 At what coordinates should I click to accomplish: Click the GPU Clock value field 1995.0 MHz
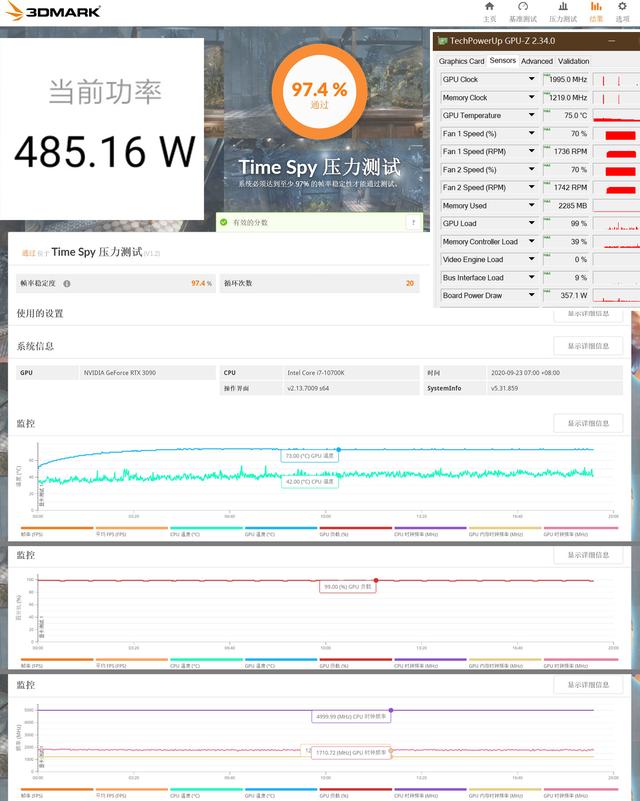566,79
